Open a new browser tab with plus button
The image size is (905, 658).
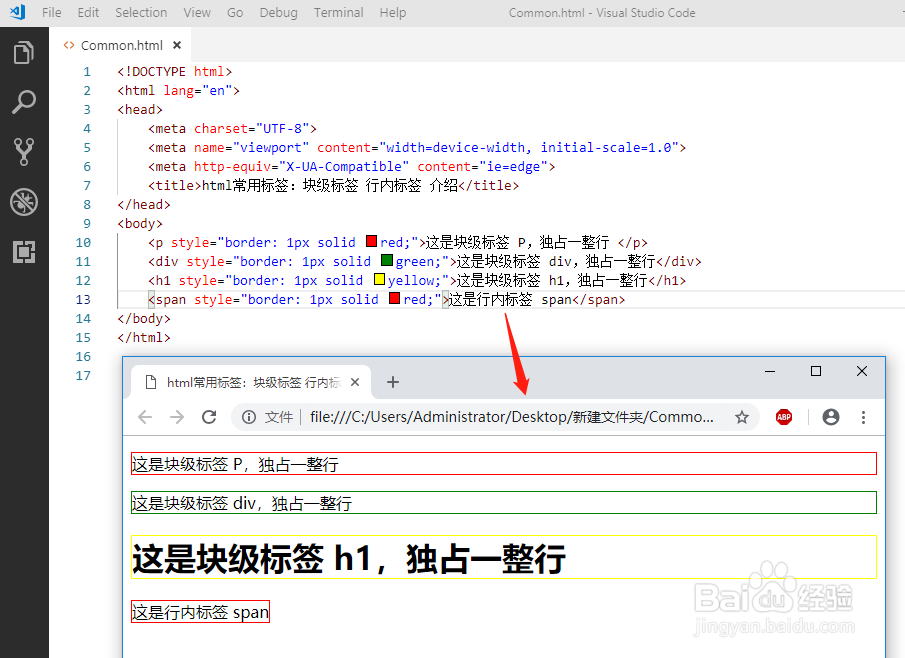pos(392,381)
